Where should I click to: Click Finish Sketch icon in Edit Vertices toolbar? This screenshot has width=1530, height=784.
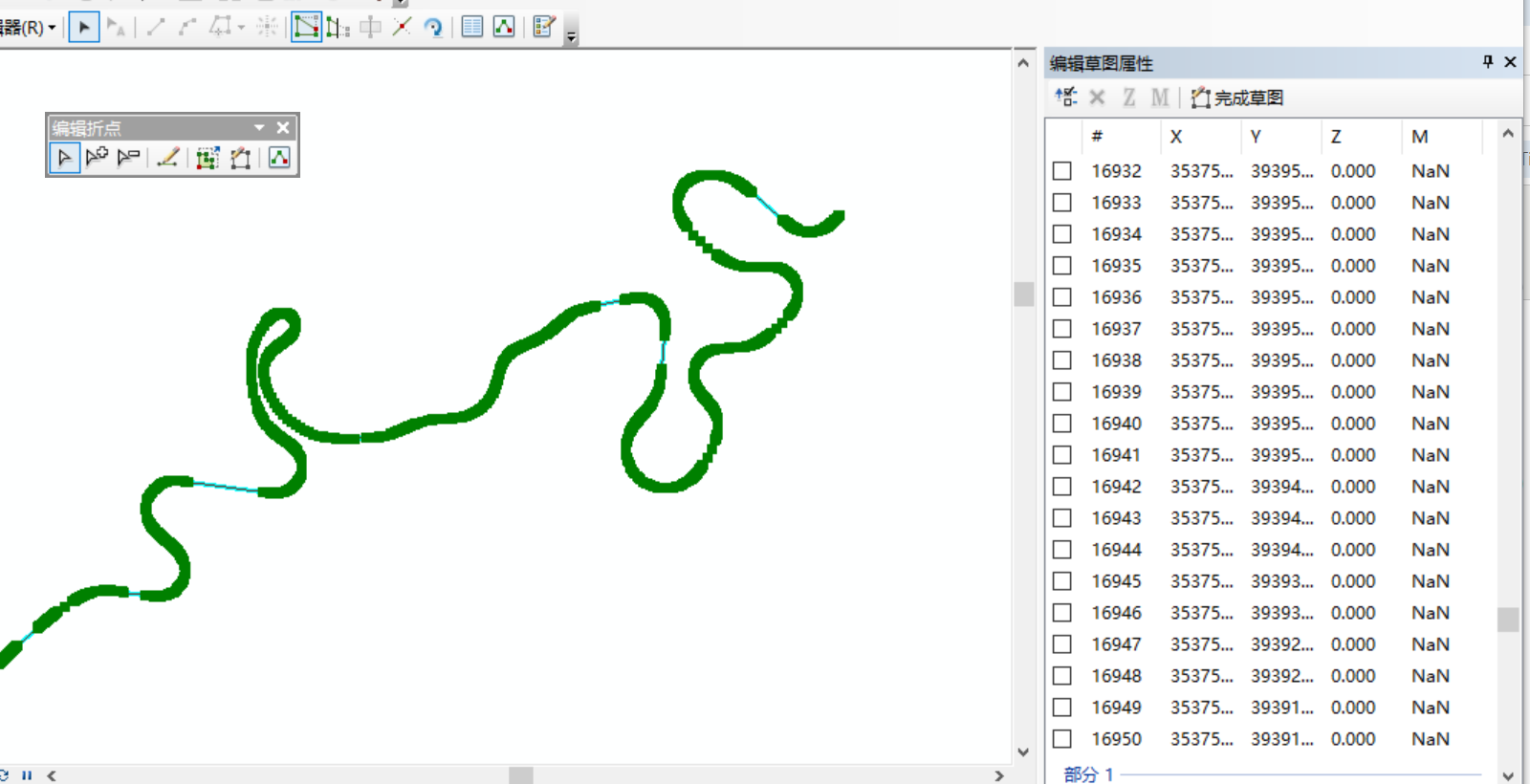(x=240, y=158)
